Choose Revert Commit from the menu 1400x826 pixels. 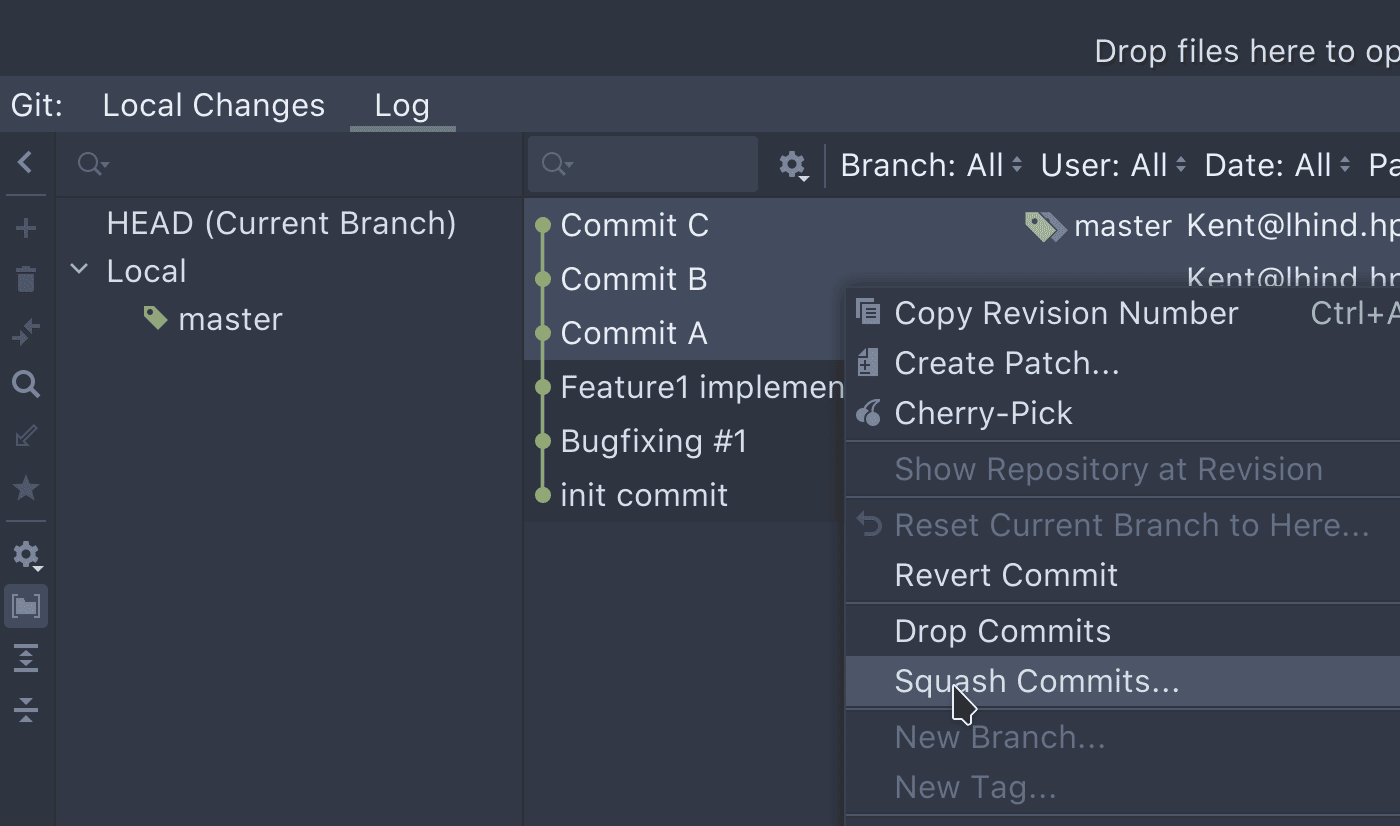[x=1006, y=574]
